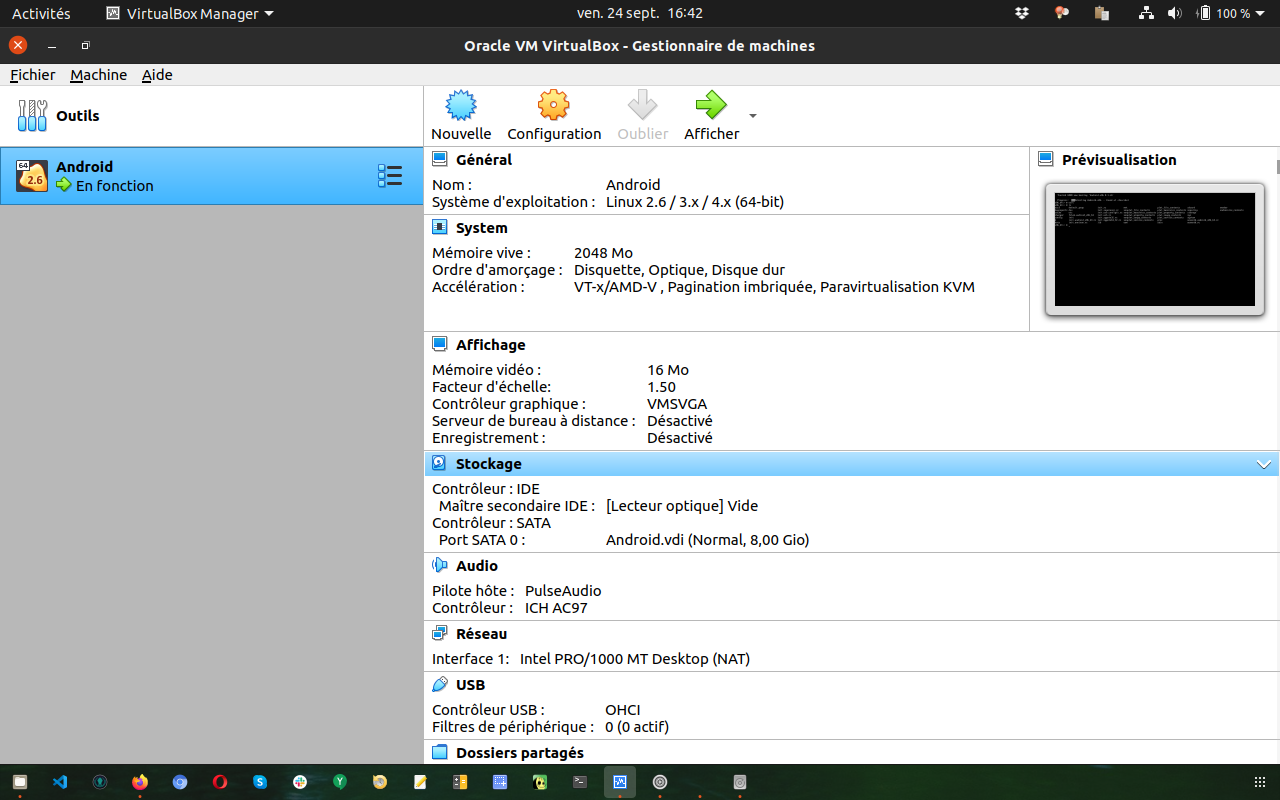Launch Opera from the dock
This screenshot has width=1280, height=800.
(220, 782)
